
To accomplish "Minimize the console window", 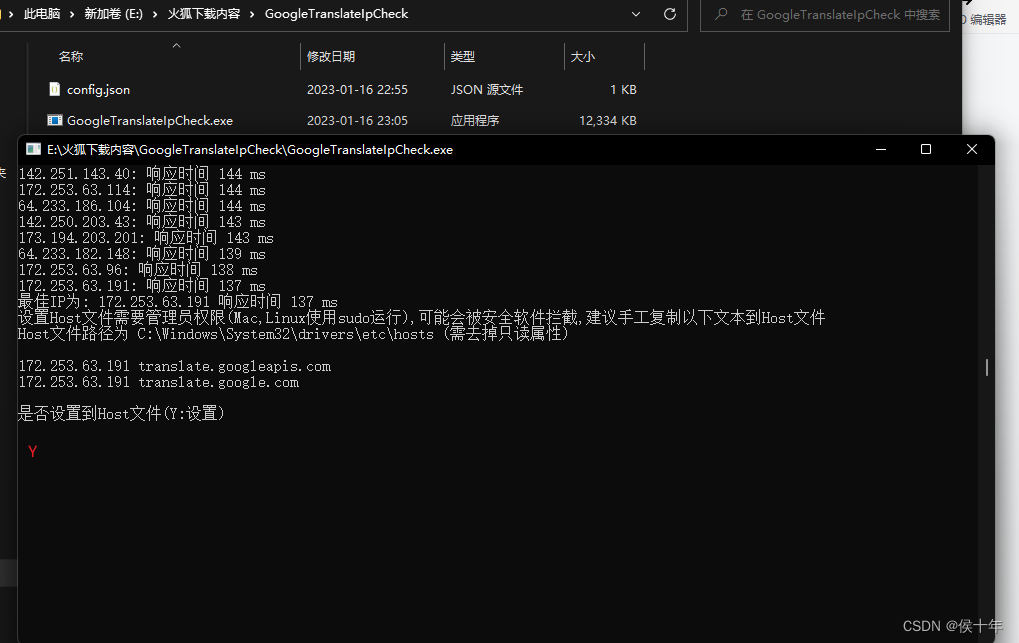I will (881, 150).
